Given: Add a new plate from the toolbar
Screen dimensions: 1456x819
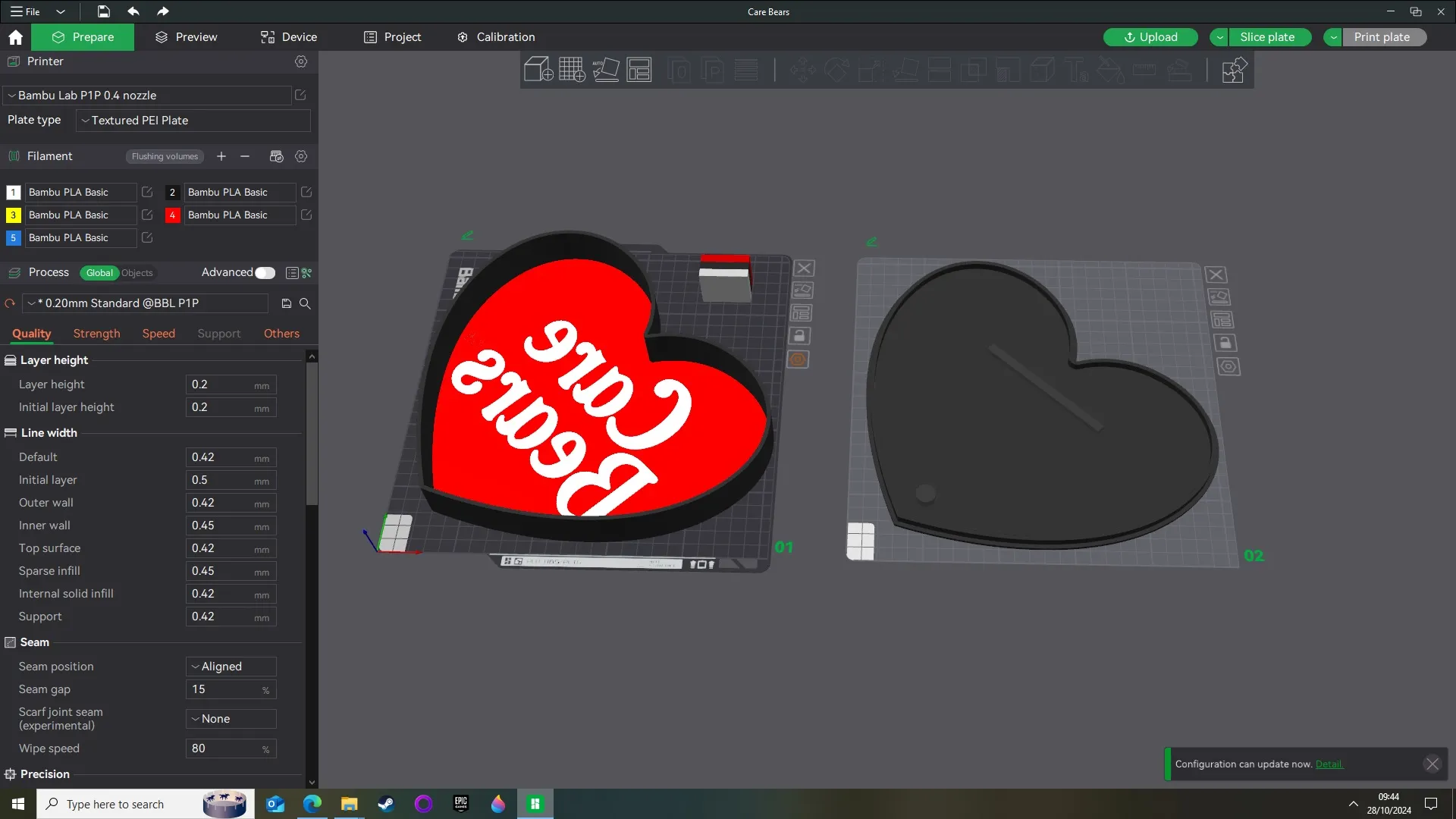Looking at the screenshot, I should tap(572, 70).
